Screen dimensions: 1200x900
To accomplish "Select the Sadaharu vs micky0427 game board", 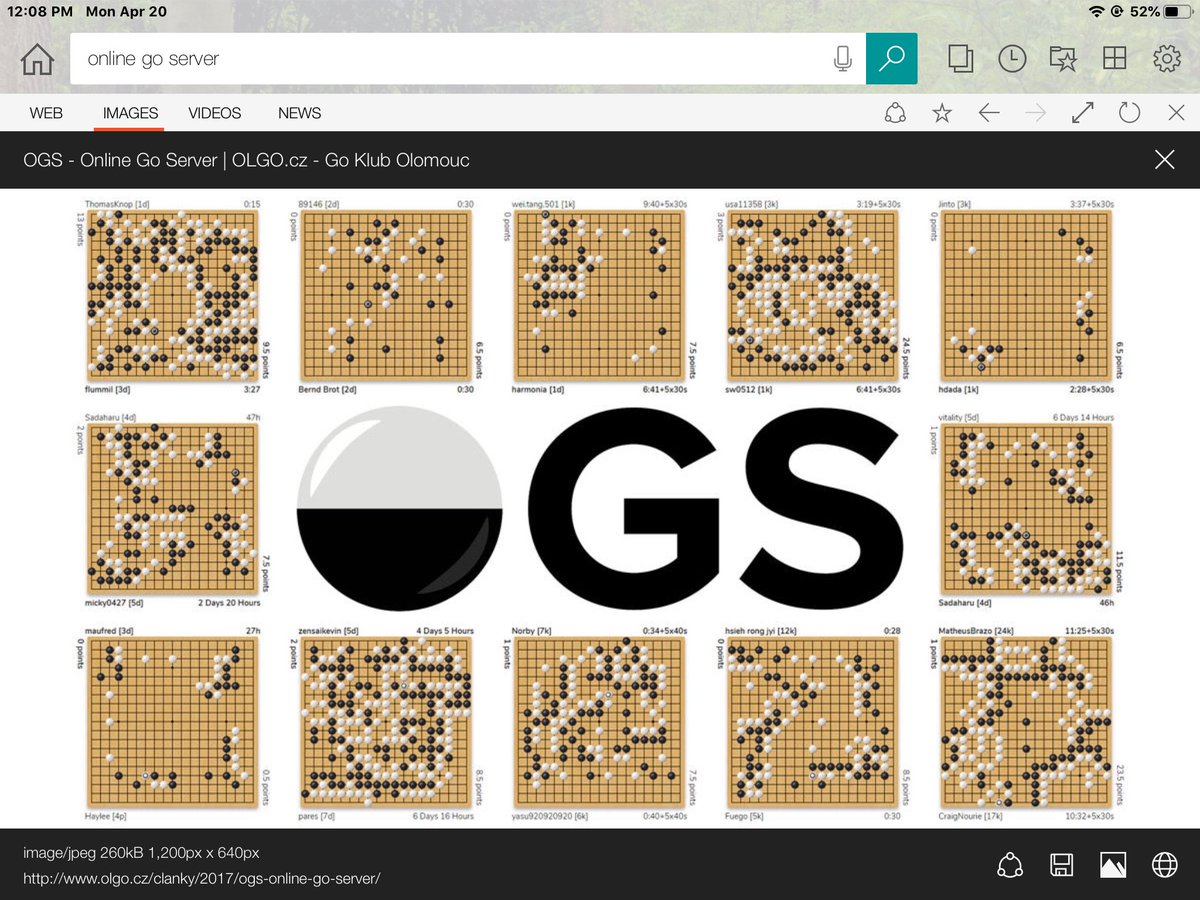I will [x=172, y=508].
